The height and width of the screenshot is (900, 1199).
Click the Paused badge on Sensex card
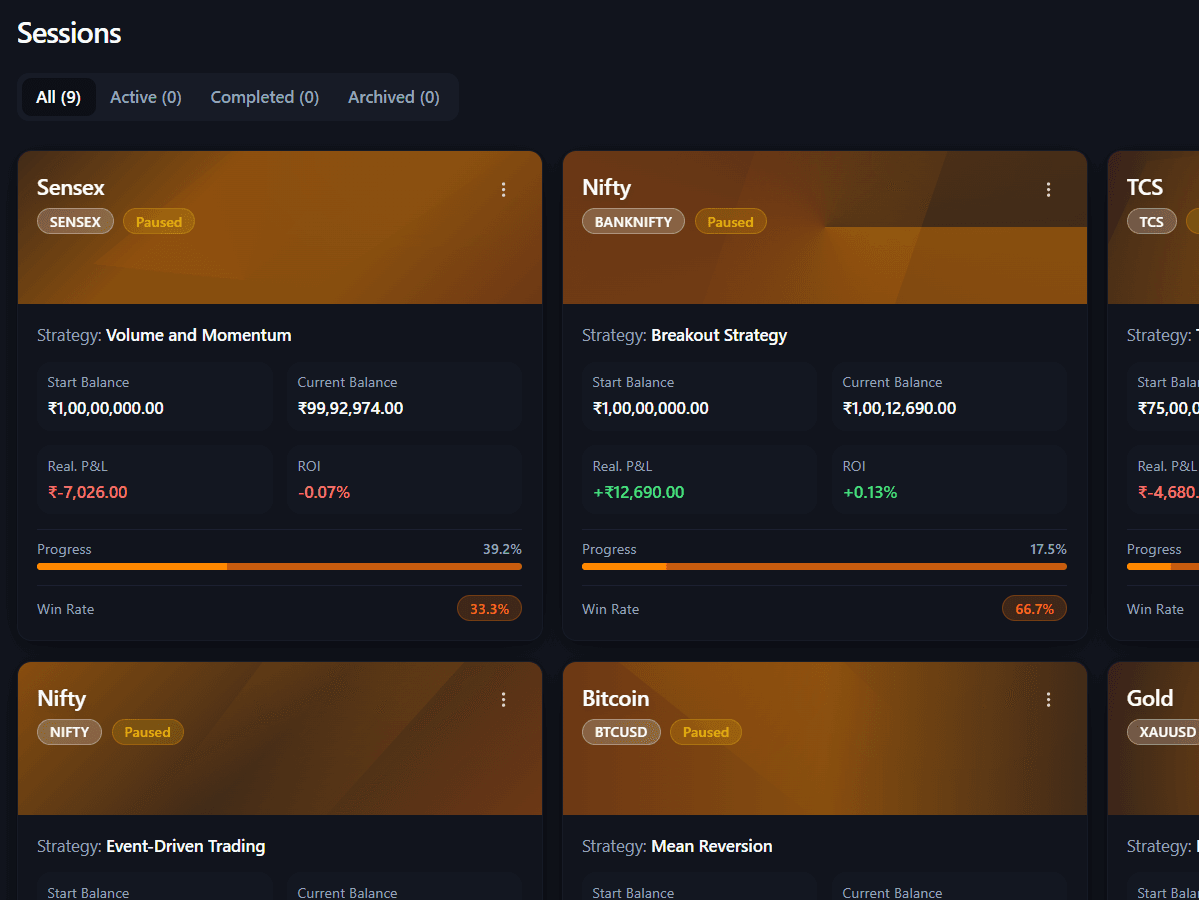(159, 222)
